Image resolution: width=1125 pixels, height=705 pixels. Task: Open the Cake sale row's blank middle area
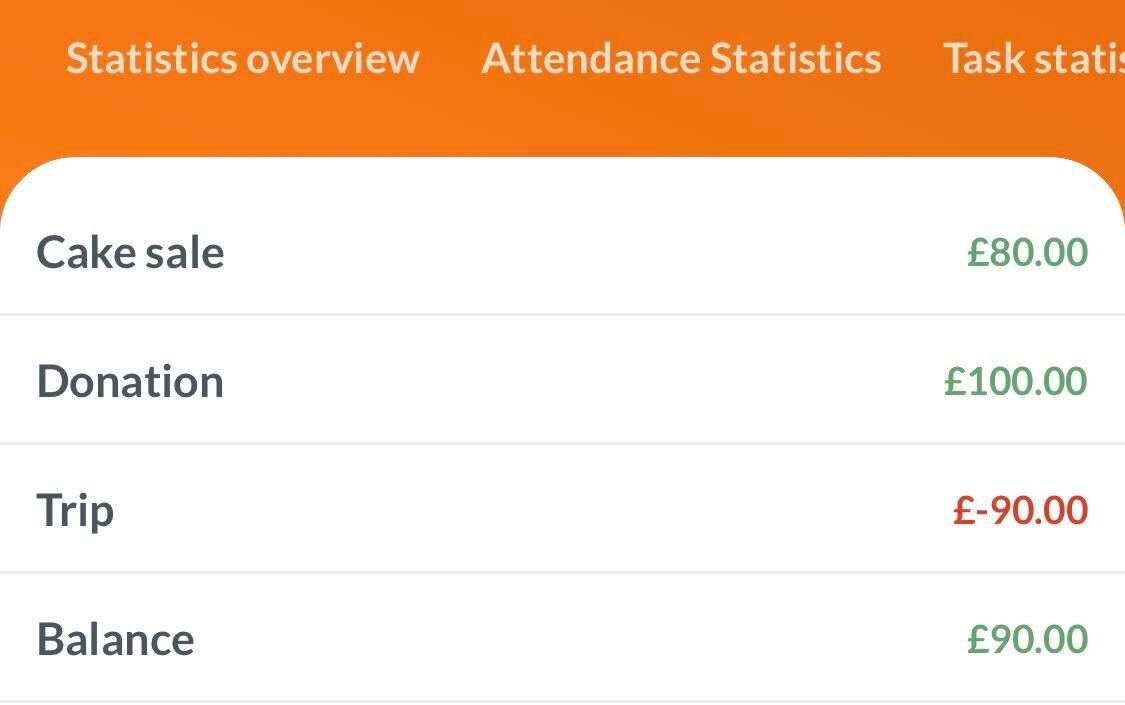coord(590,252)
